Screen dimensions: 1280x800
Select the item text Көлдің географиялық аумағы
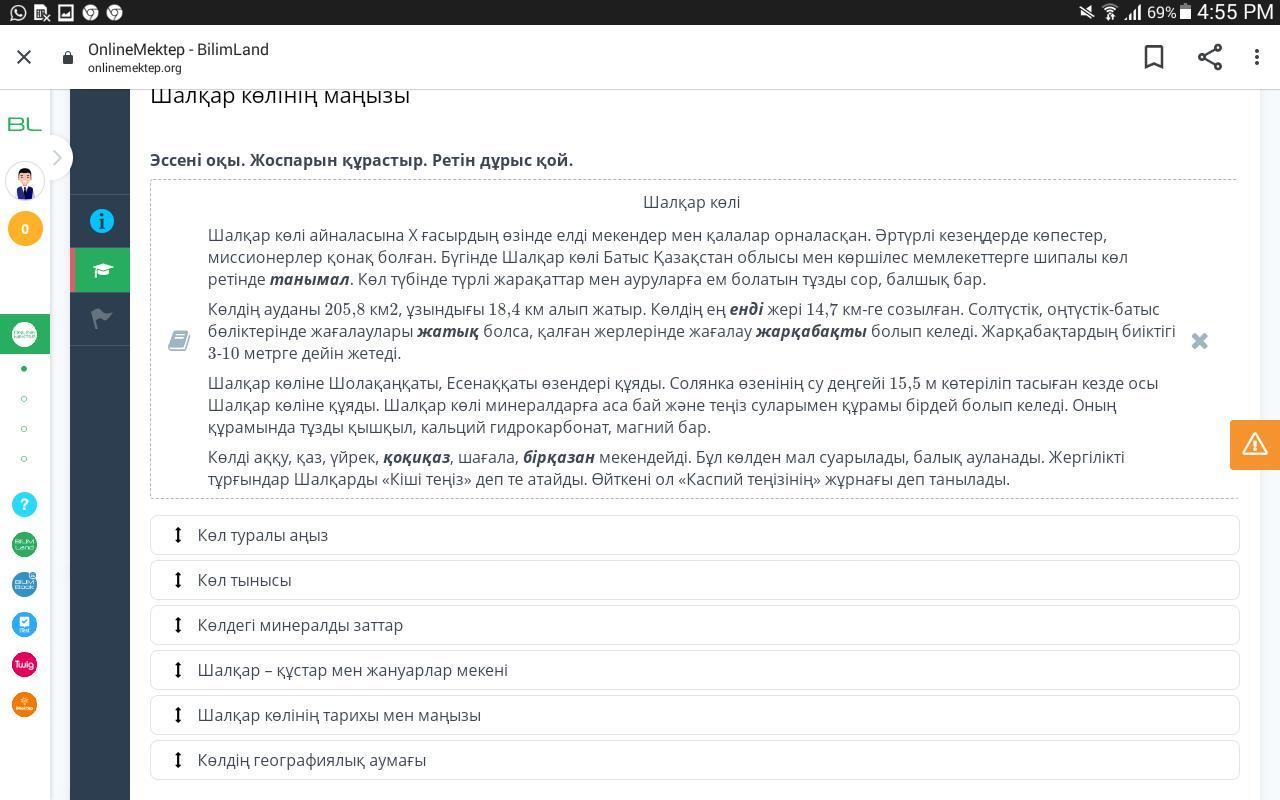[x=312, y=760]
